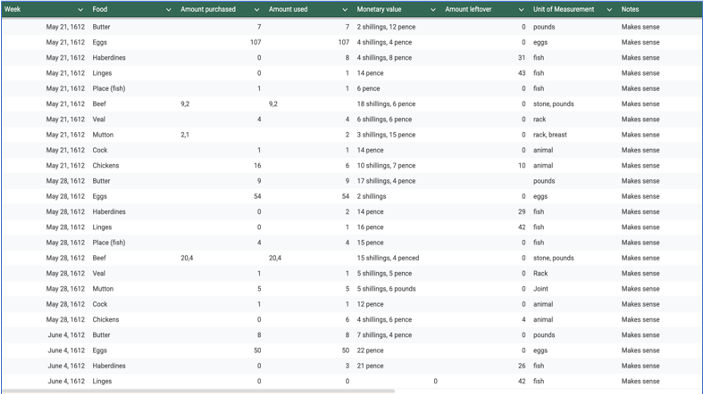Select the '7 shillings, 4 pence' cell
This screenshot has width=704, height=394.
point(384,335)
